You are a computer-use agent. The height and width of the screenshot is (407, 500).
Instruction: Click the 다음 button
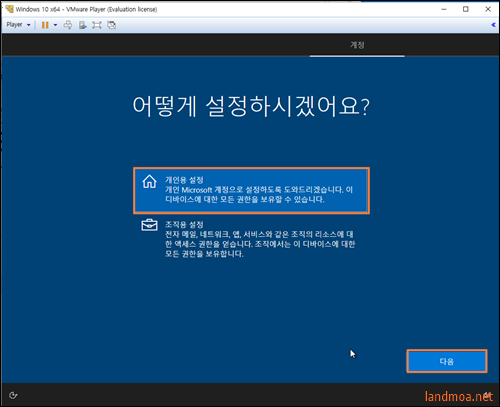coord(447,361)
